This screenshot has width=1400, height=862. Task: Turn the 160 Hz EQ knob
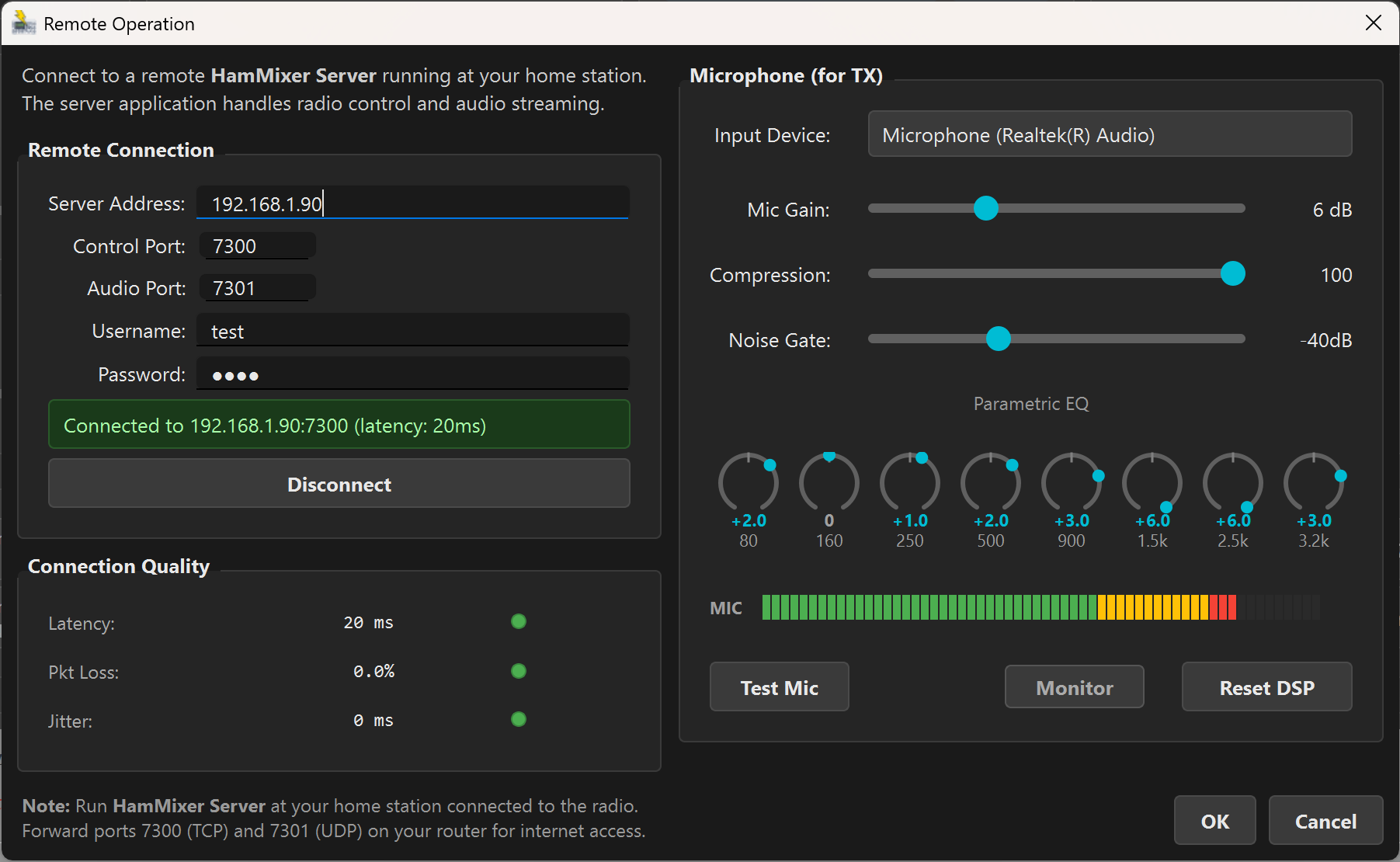829,482
